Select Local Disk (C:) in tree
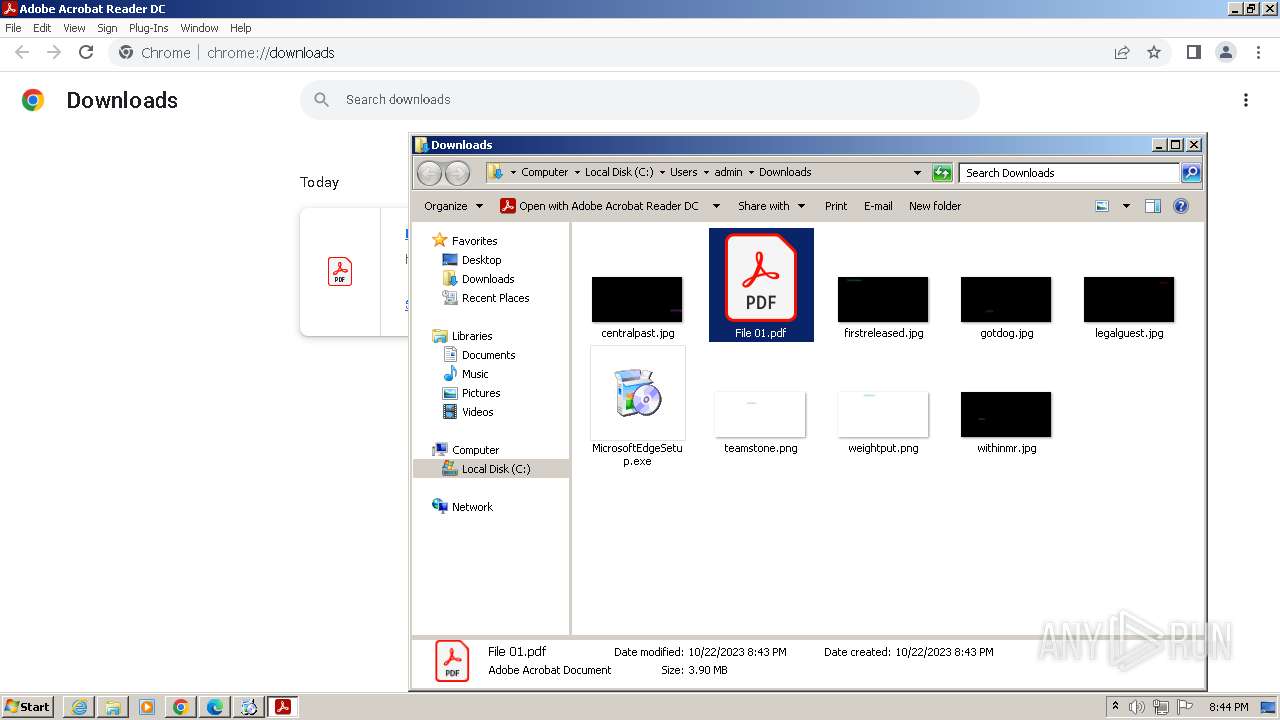 pos(491,469)
